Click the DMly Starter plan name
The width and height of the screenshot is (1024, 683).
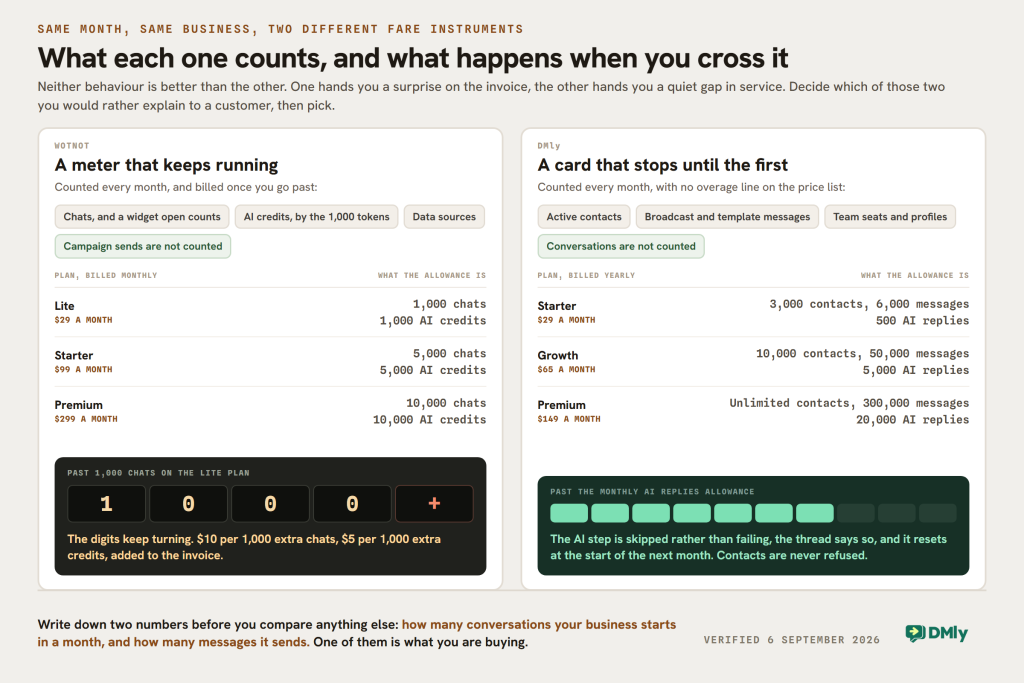[x=556, y=306]
